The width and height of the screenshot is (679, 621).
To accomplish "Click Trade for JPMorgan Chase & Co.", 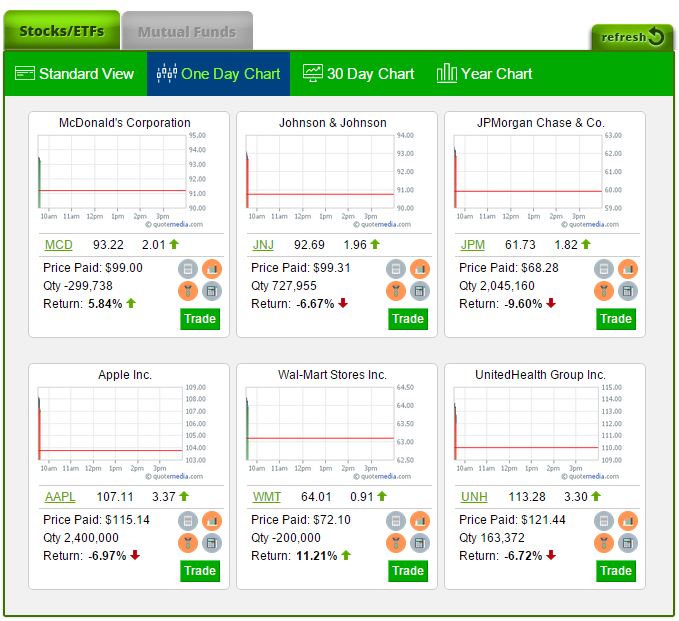I will pos(616,319).
